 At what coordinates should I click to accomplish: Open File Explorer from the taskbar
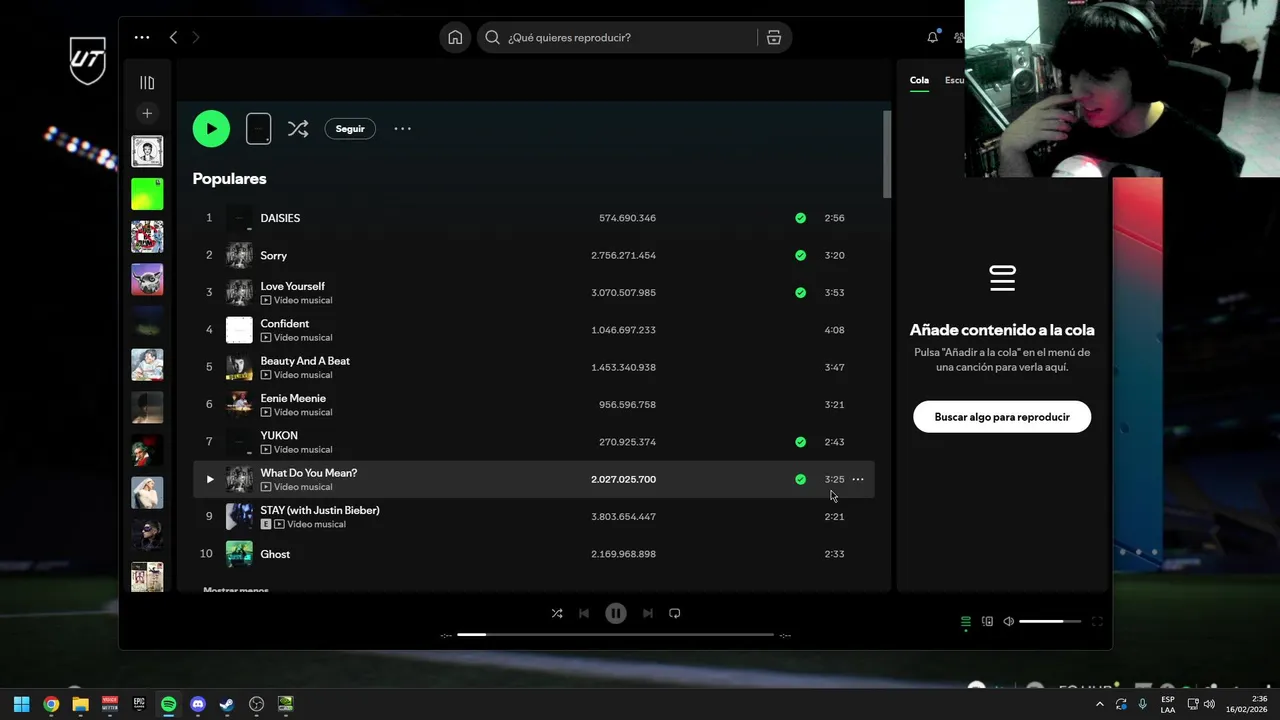80,704
